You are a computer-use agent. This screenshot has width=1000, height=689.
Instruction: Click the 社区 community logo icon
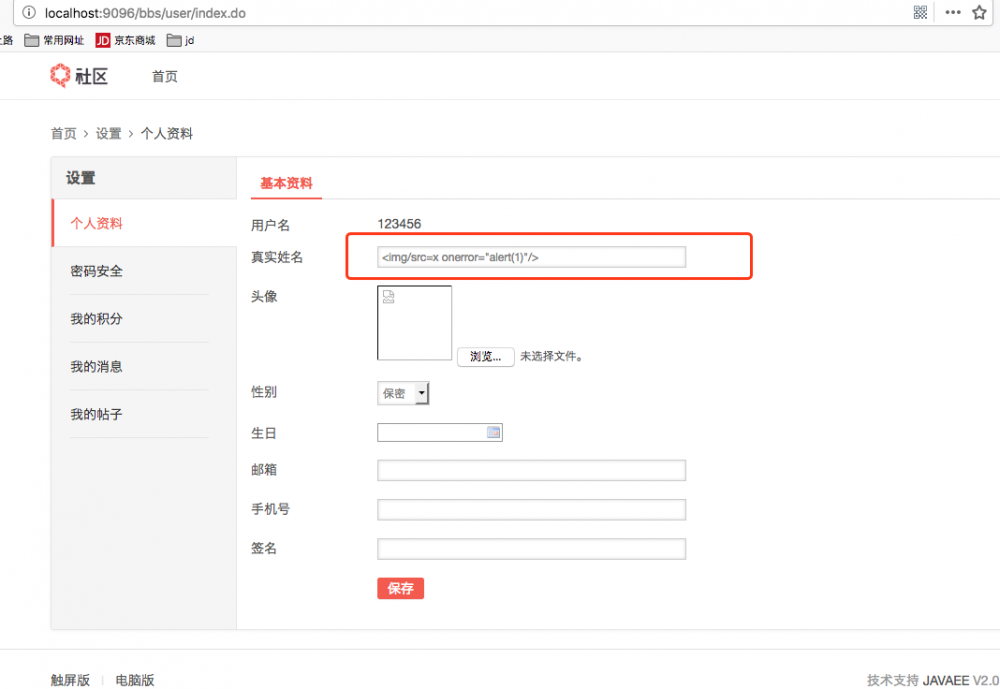[58, 75]
